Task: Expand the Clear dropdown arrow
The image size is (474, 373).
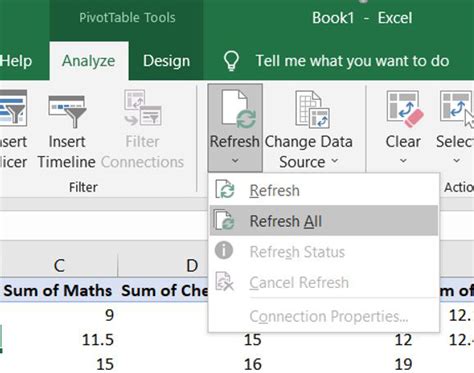Action: [x=403, y=161]
